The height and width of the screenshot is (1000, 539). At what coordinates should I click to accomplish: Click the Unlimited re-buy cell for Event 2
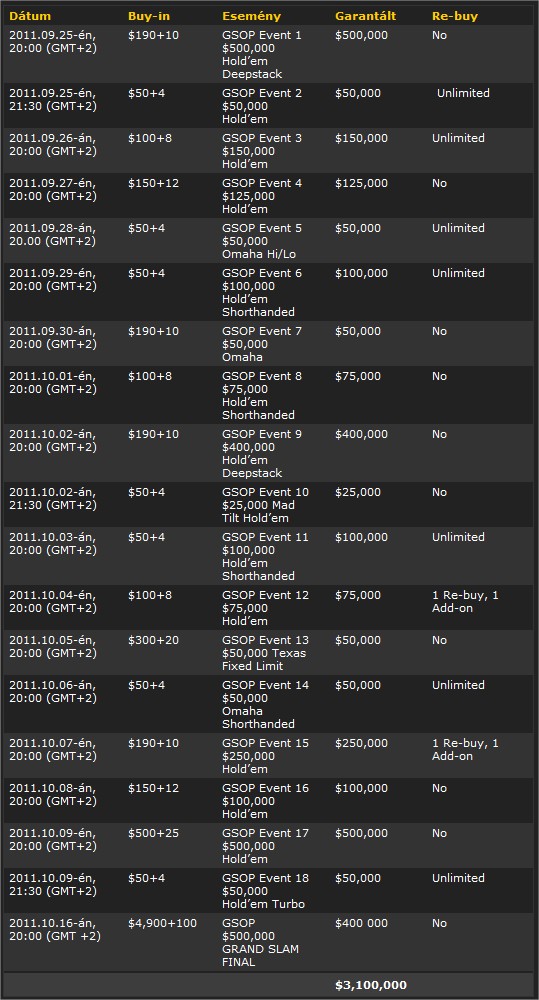[x=463, y=93]
